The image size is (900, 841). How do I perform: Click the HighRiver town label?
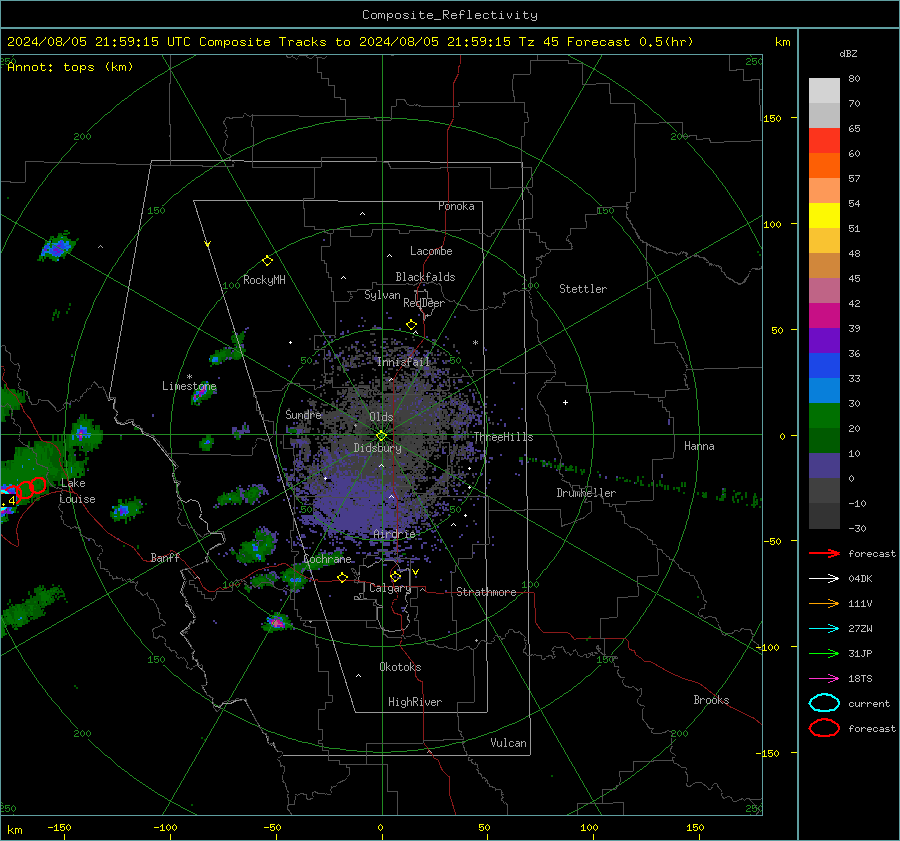(415, 702)
